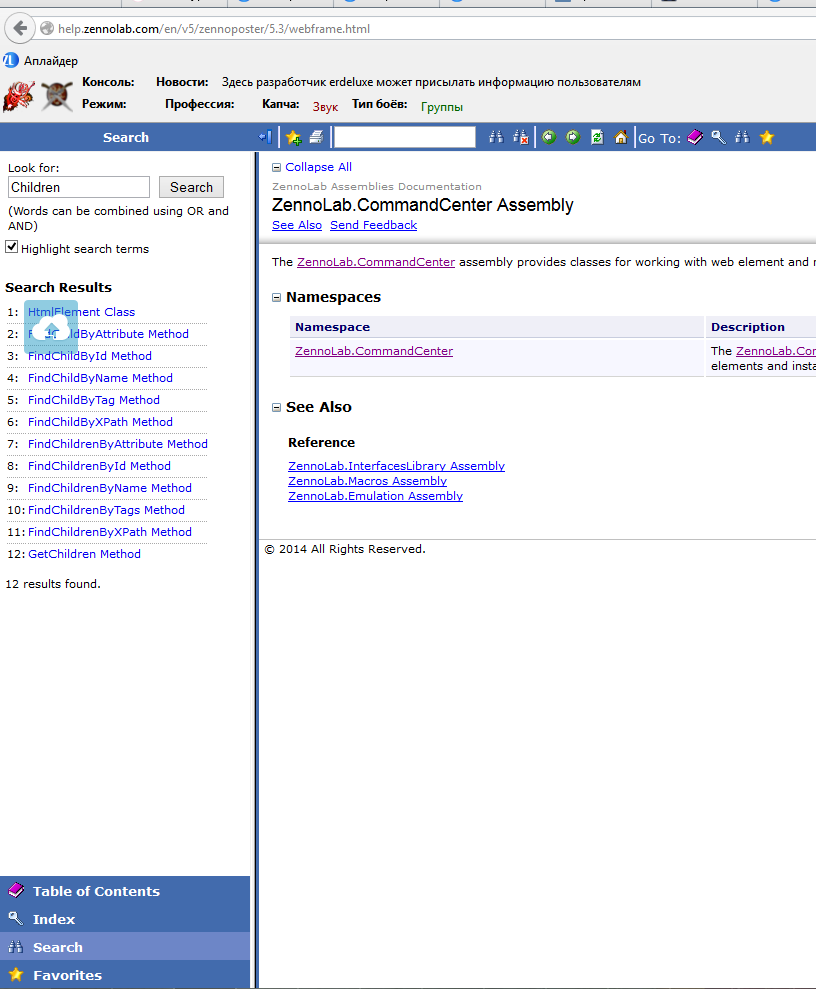816x989 pixels.
Task: Open GetChildren Method result
Action: 85,554
